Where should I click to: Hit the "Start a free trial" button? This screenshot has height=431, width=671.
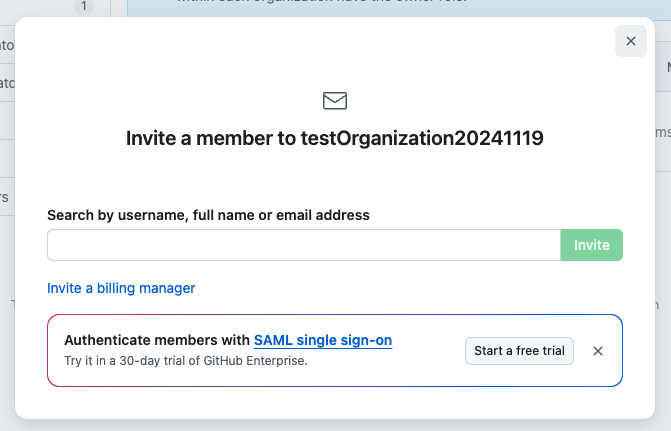tap(519, 351)
